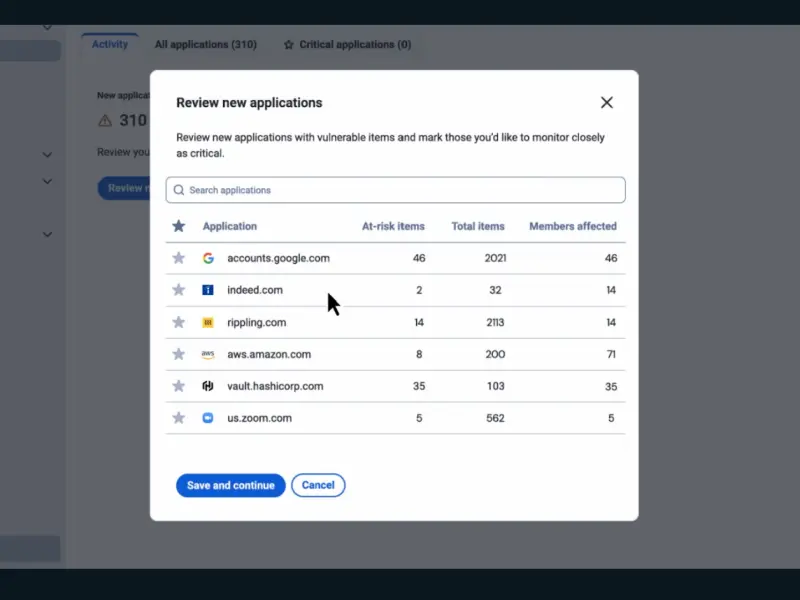Cancel the review dialog
Viewport: 800px width, 600px height.
pos(318,485)
